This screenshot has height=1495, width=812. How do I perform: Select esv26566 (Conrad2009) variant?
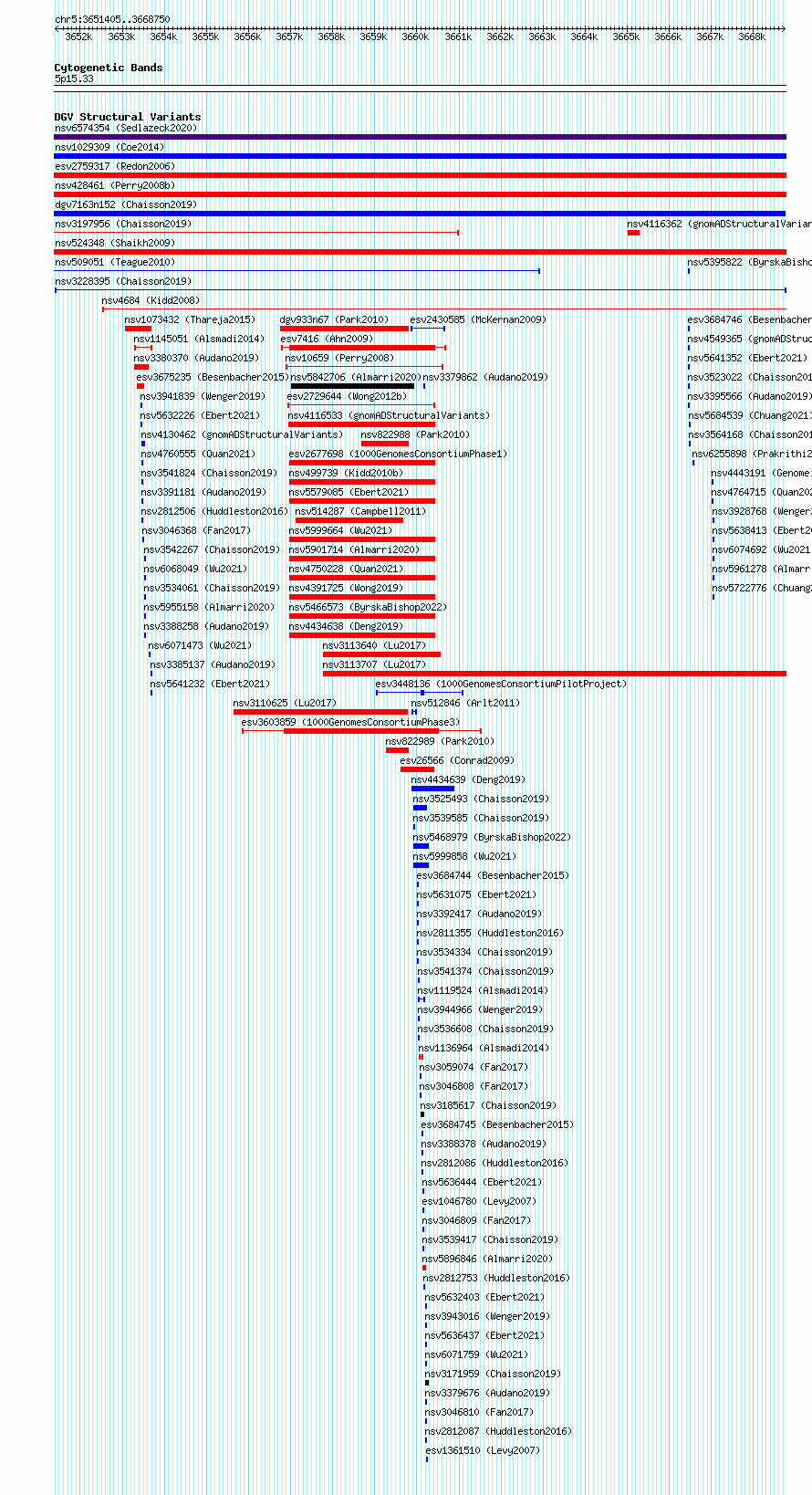[457, 760]
